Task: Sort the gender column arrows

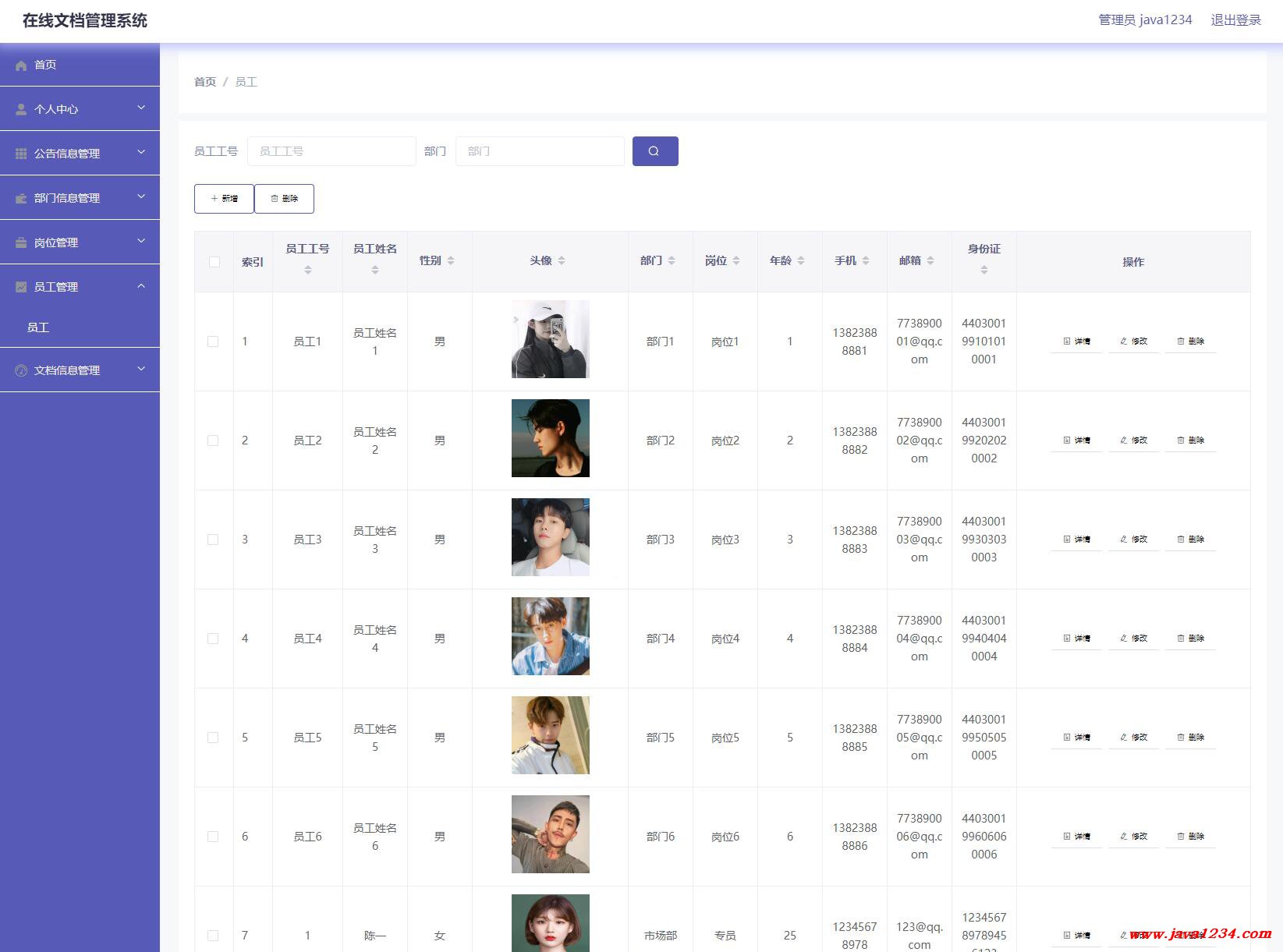Action: 451,260
